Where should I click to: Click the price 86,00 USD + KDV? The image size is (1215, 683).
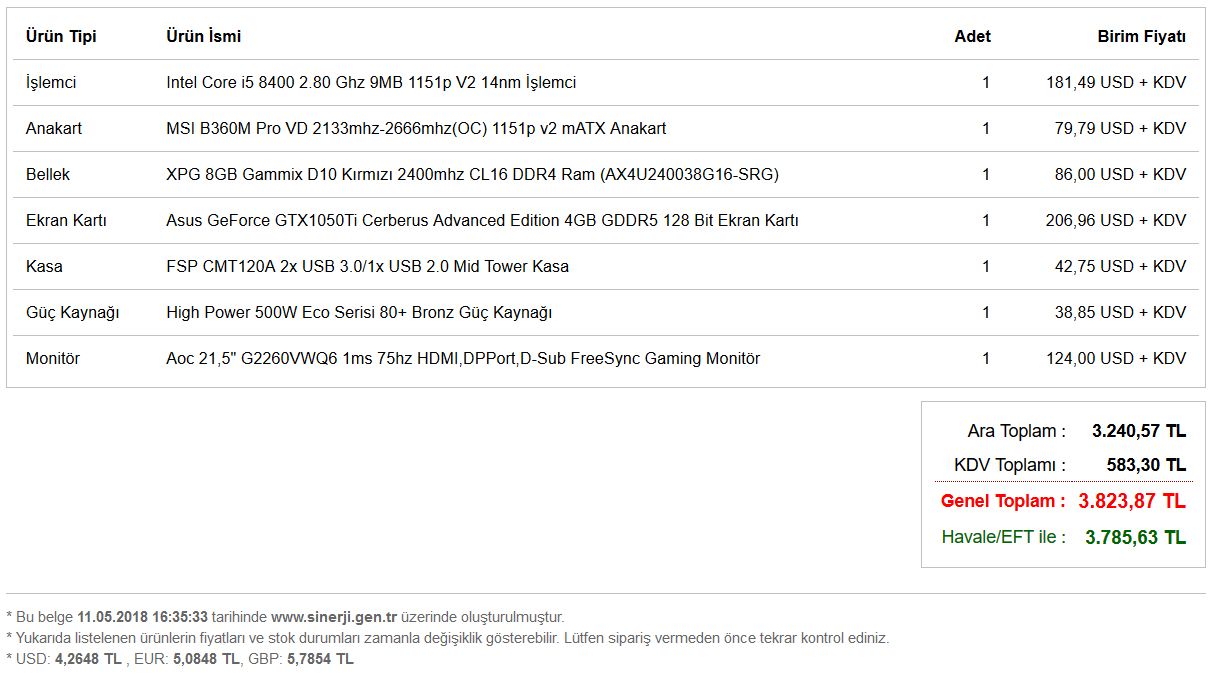(x=1120, y=174)
